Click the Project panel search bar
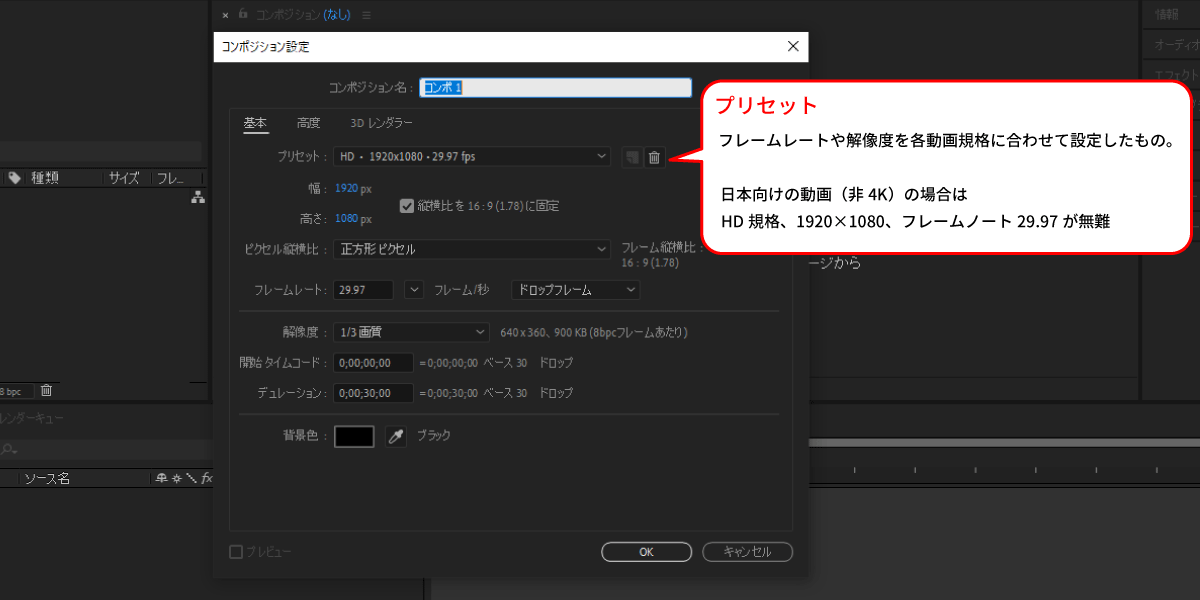This screenshot has width=1200, height=600. 100,152
